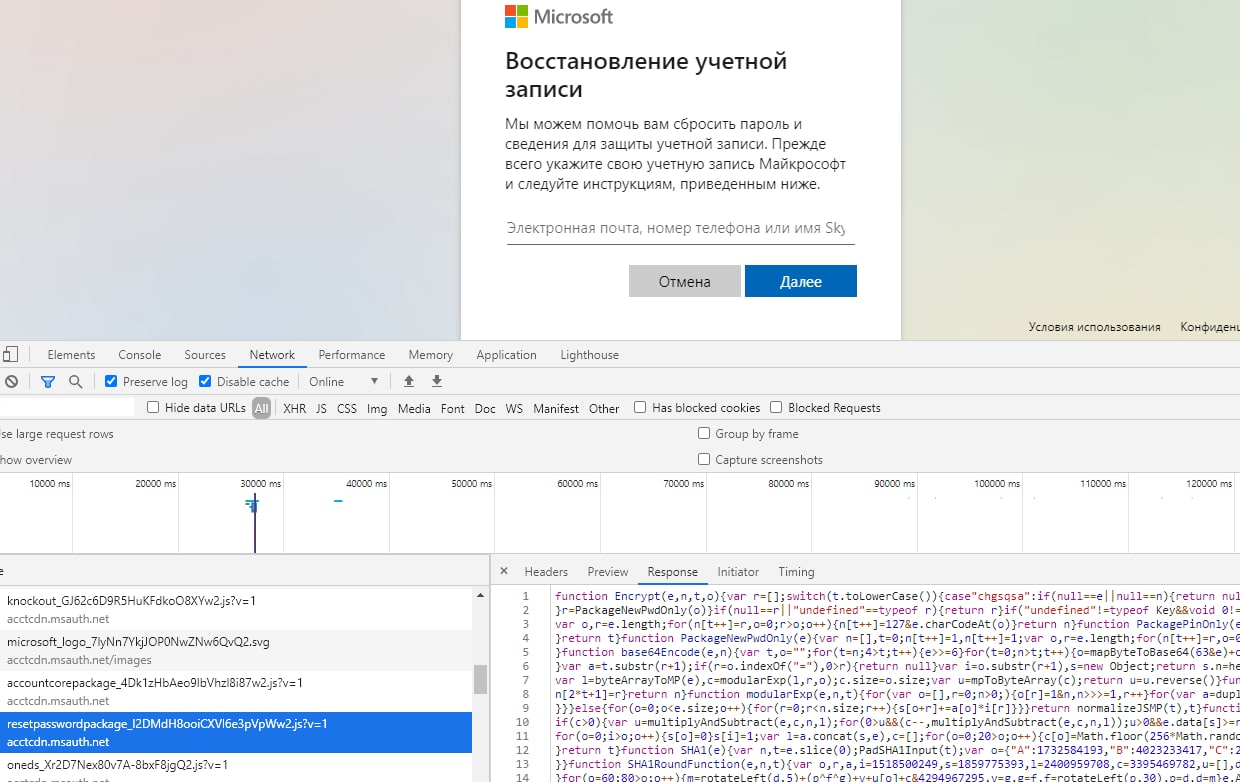
Task: Click the Export HAR download arrow icon
Action: (x=437, y=381)
